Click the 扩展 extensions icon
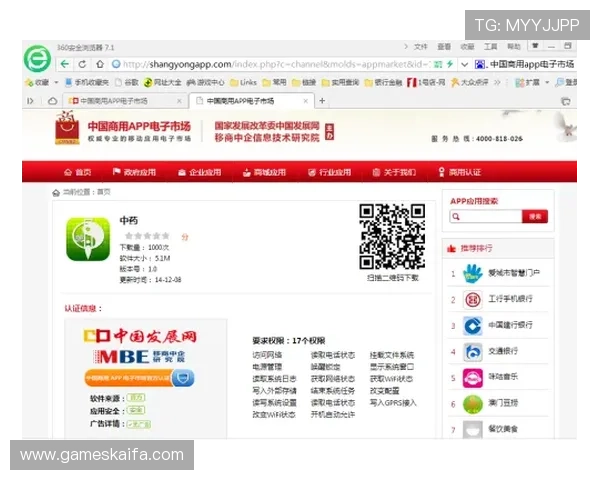Image resolution: width=600 pixels, height=480 pixels. [x=519, y=82]
